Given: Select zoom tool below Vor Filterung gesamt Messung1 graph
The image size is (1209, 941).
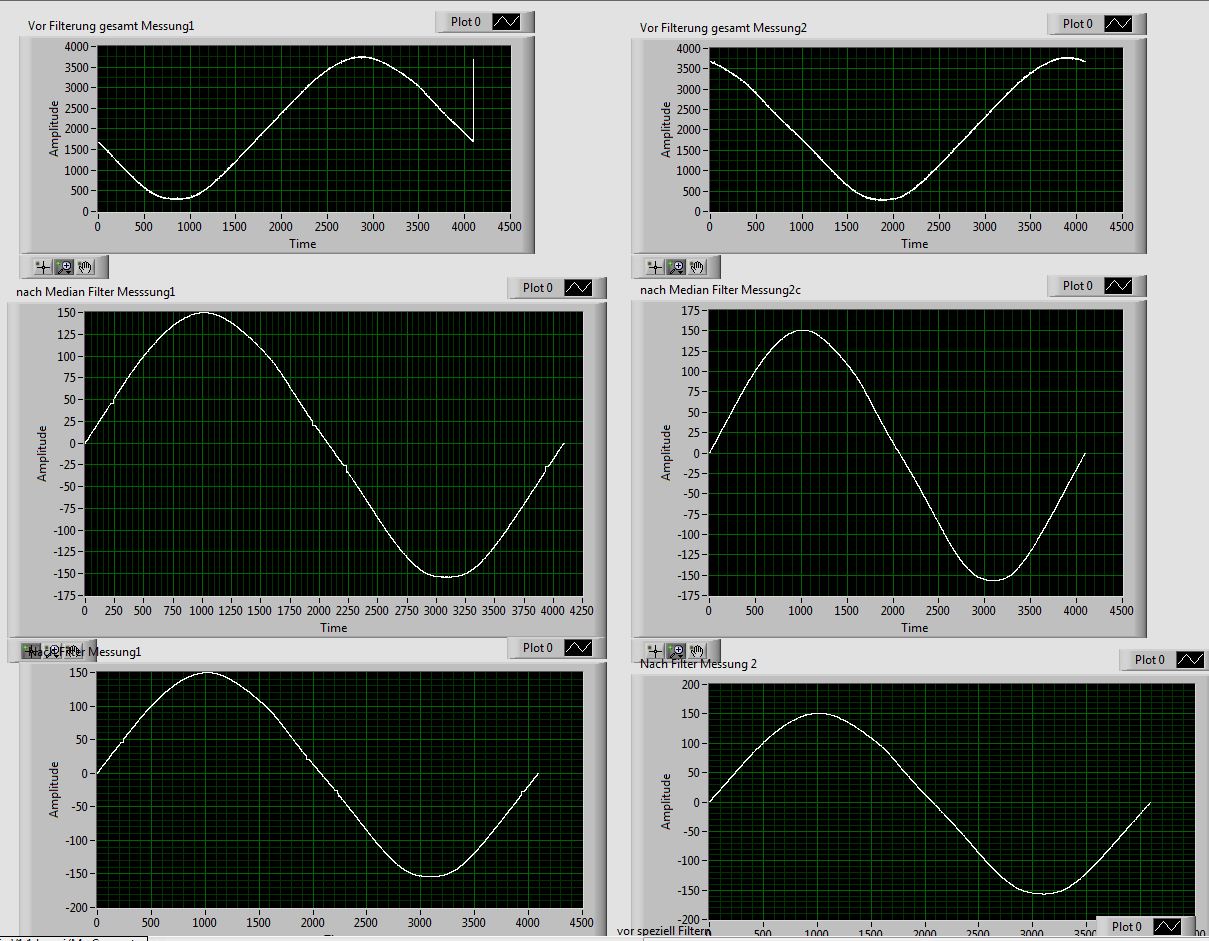Looking at the screenshot, I should tap(64, 267).
